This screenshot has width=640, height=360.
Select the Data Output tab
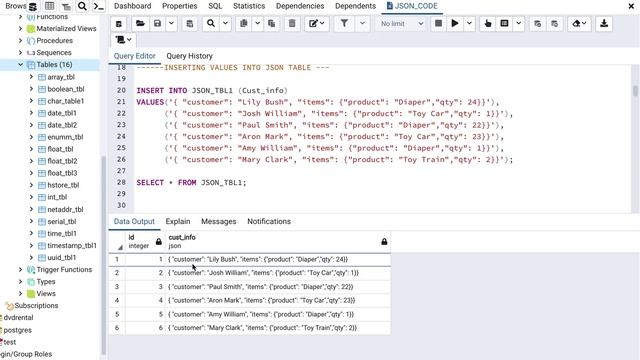click(134, 221)
